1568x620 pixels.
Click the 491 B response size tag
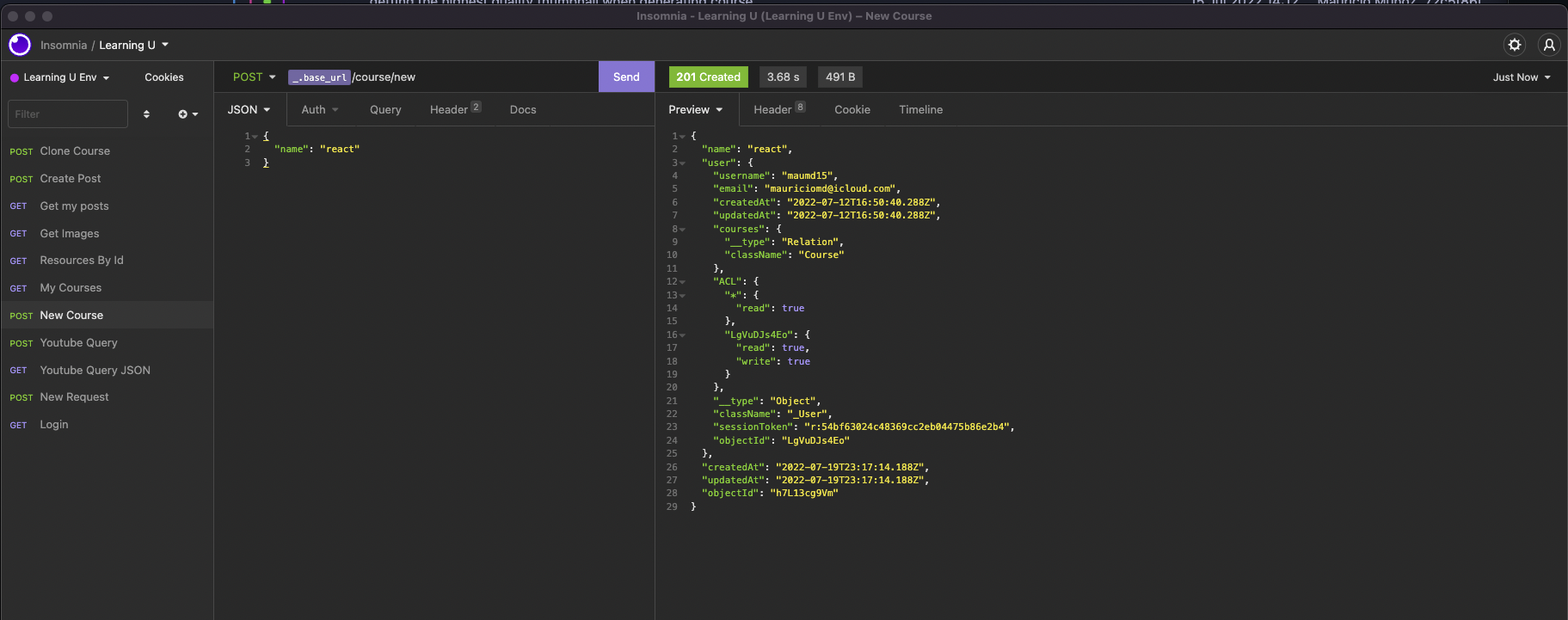coord(840,77)
